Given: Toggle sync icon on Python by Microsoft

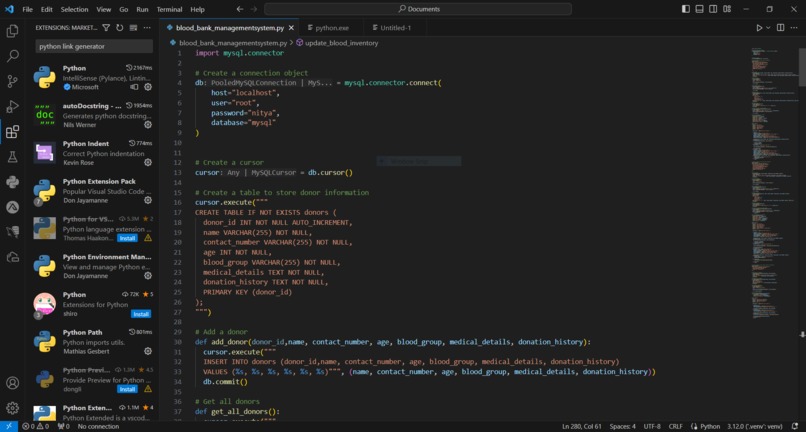Looking at the screenshot, I should [x=135, y=87].
